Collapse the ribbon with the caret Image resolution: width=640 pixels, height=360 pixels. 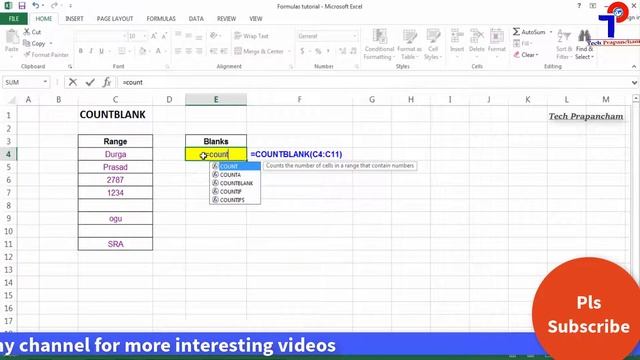634,67
